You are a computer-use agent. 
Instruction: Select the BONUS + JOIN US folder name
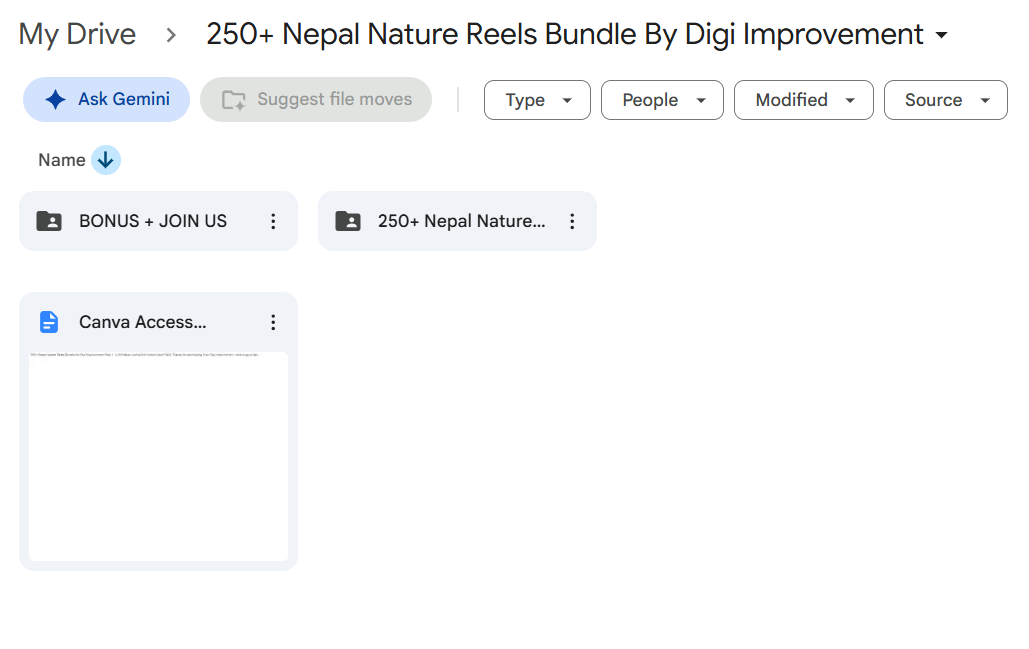153,221
